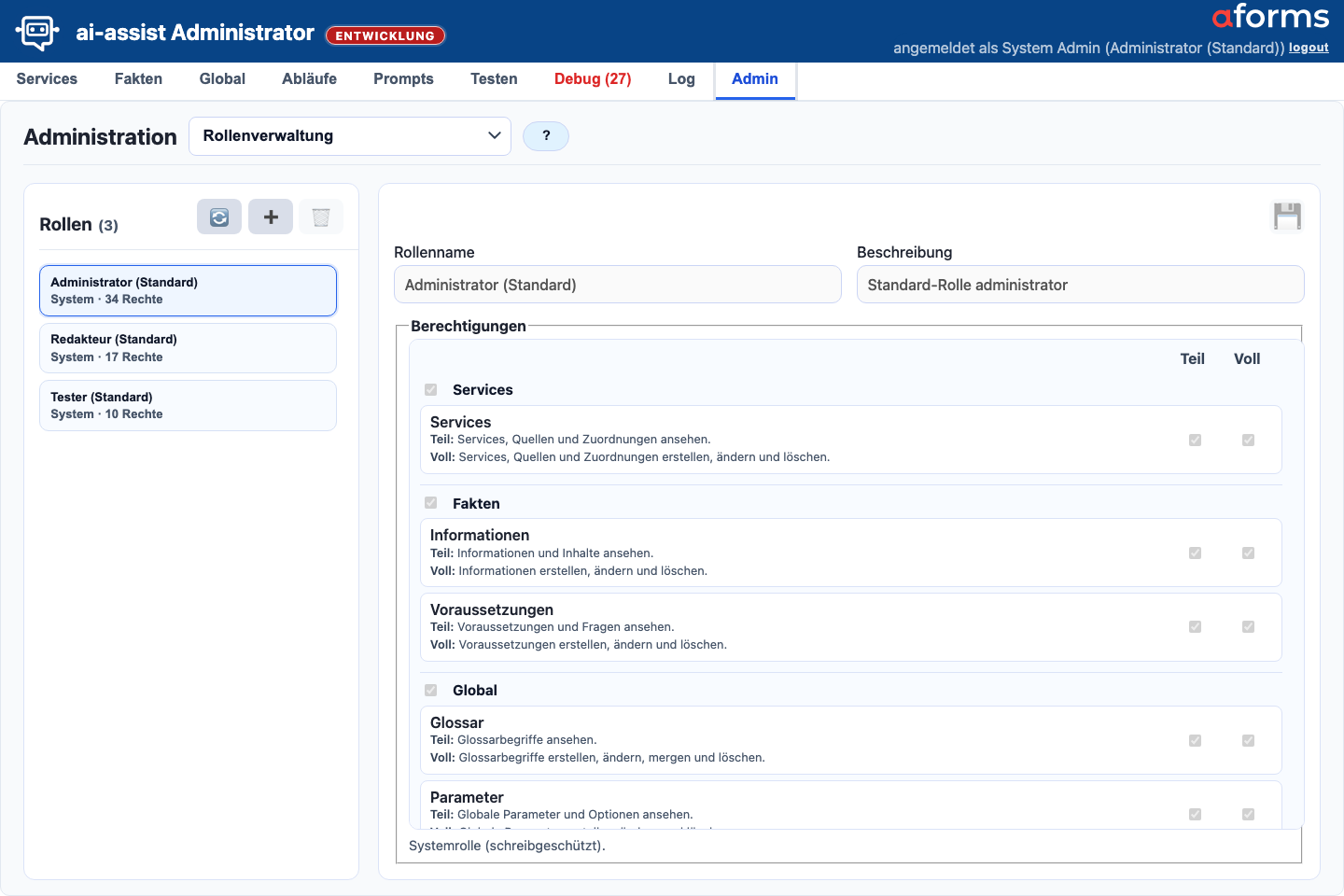The height and width of the screenshot is (896, 1344).
Task: Save role with the floppy disk icon
Action: [1287, 217]
